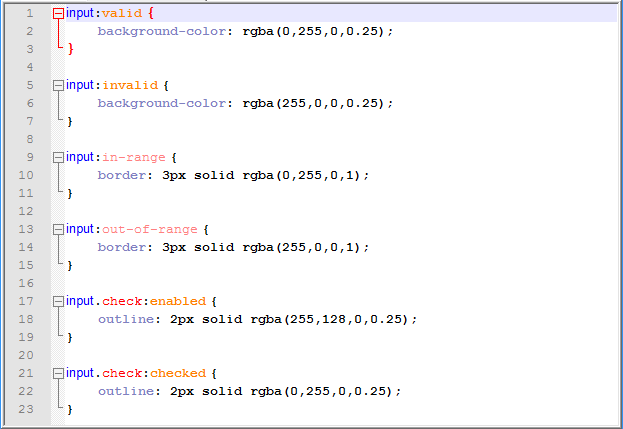Image resolution: width=623 pixels, height=429 pixels.
Task: Select line number 12 in the gutter
Action: tap(26, 211)
